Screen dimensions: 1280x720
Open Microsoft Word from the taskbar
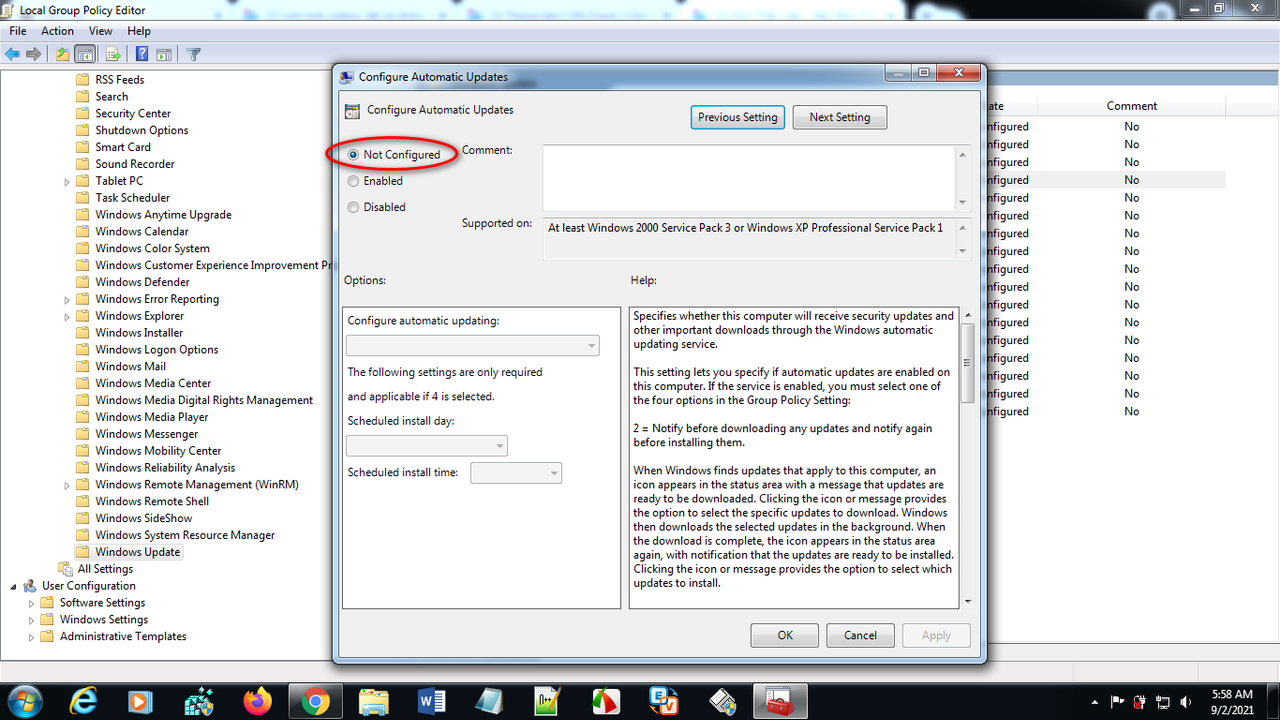[431, 701]
